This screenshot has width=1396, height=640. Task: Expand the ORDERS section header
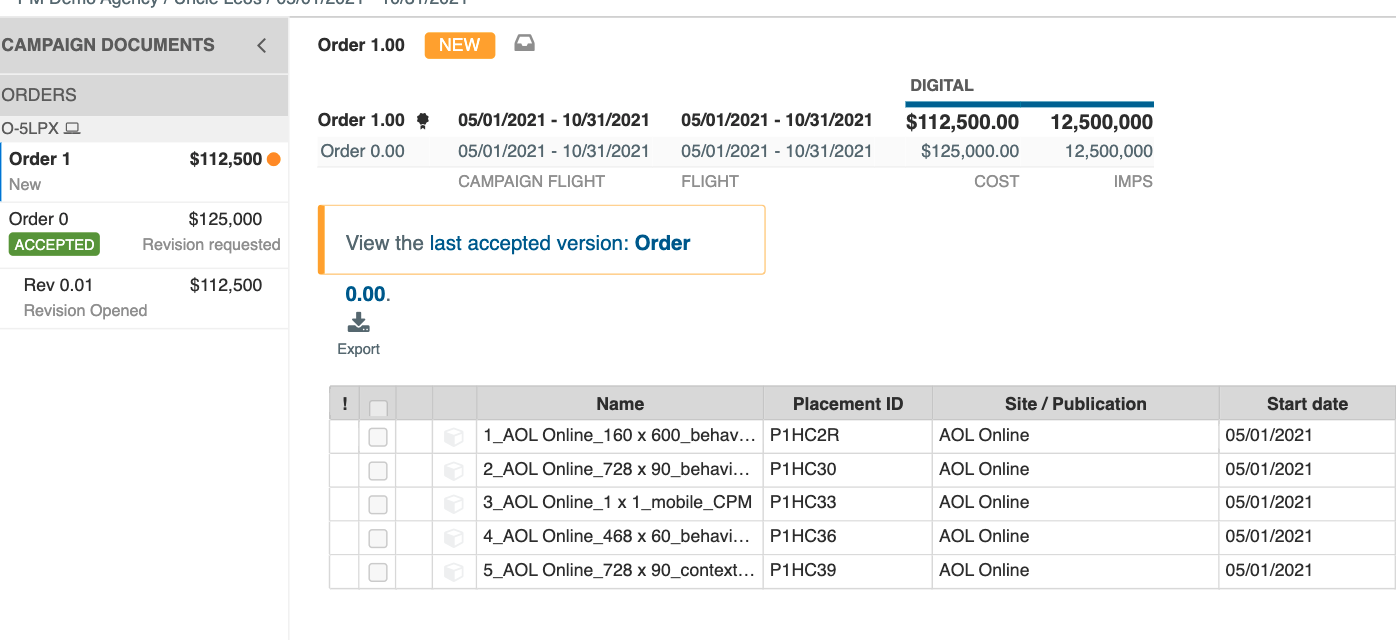[x=37, y=95]
